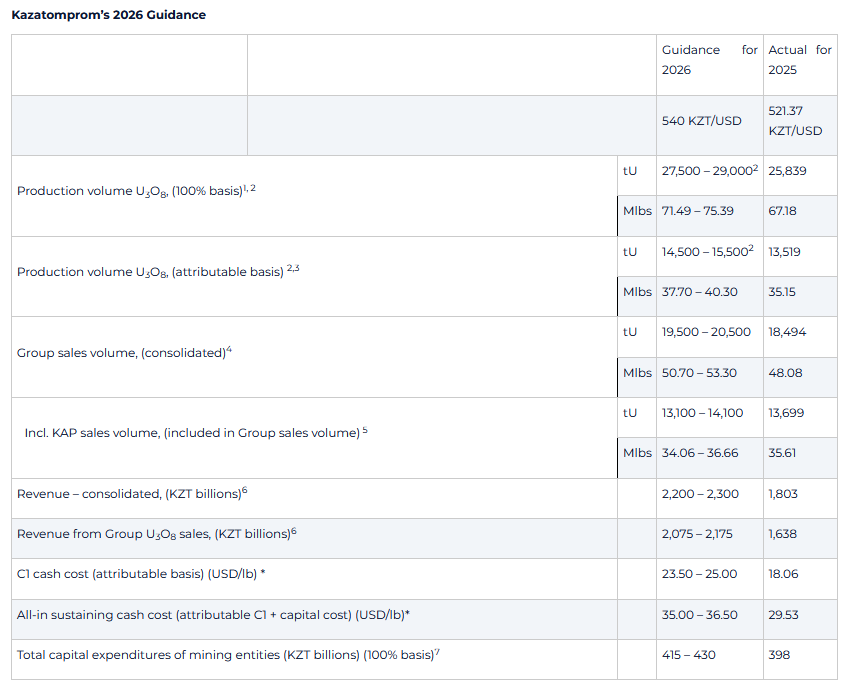Select the value 398

click(x=779, y=655)
